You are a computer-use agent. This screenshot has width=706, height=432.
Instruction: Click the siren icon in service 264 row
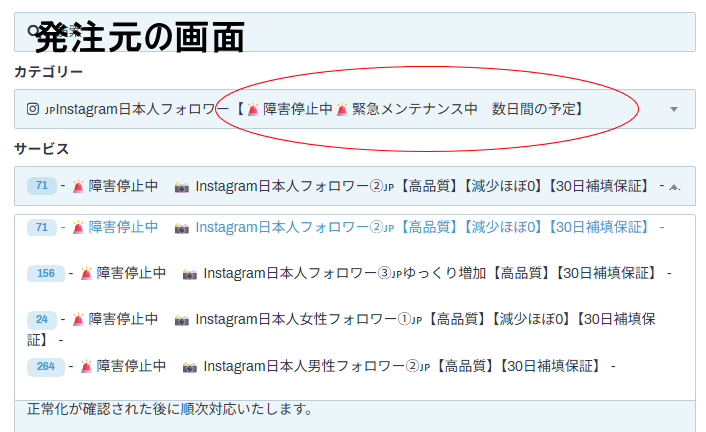tap(86, 366)
